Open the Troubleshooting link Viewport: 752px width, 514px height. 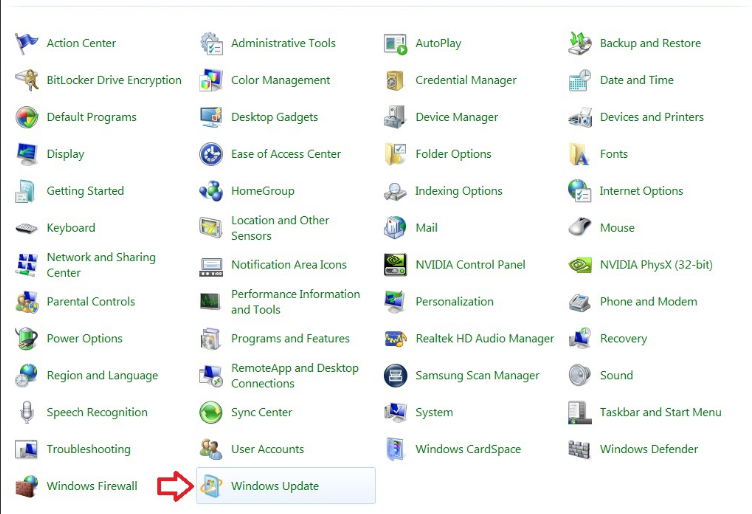[x=88, y=449]
